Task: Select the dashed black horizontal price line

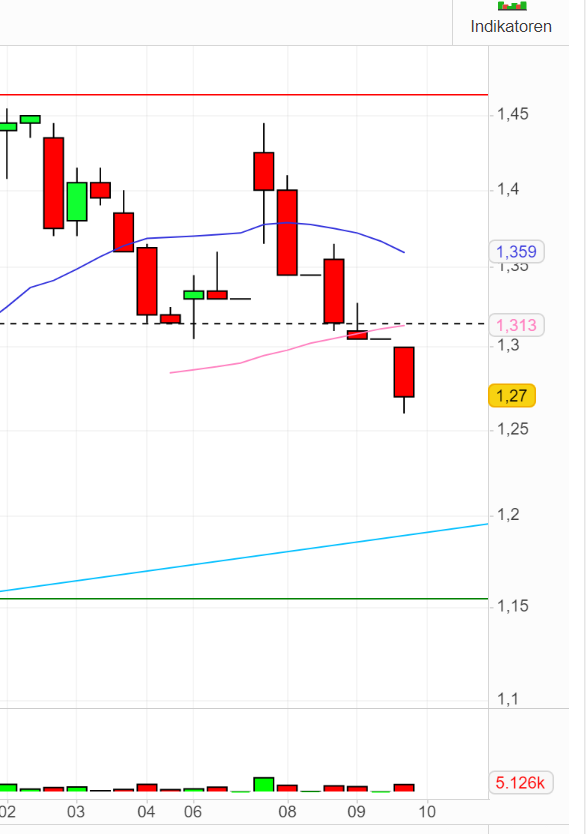Action: (x=244, y=323)
